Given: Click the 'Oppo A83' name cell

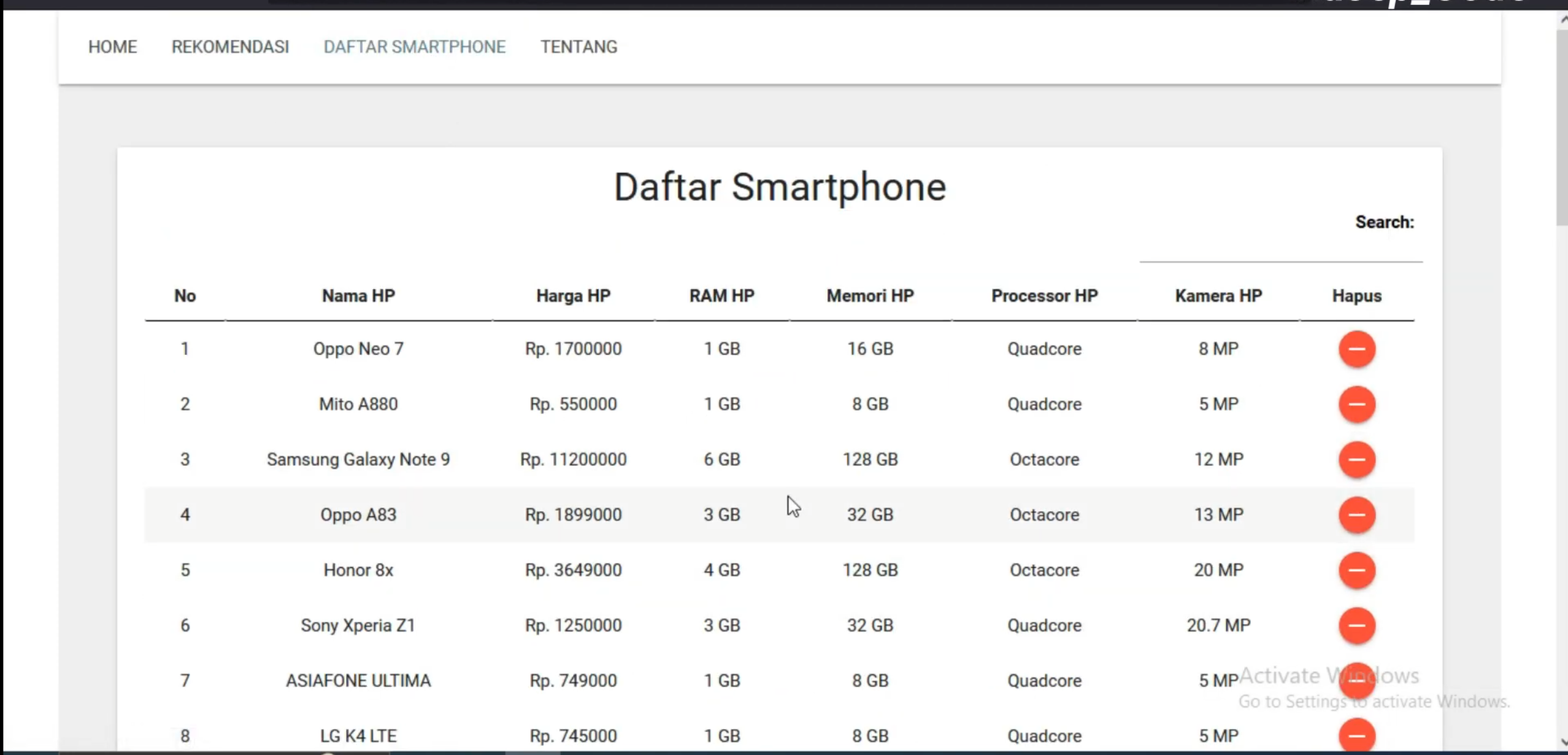Looking at the screenshot, I should [358, 514].
